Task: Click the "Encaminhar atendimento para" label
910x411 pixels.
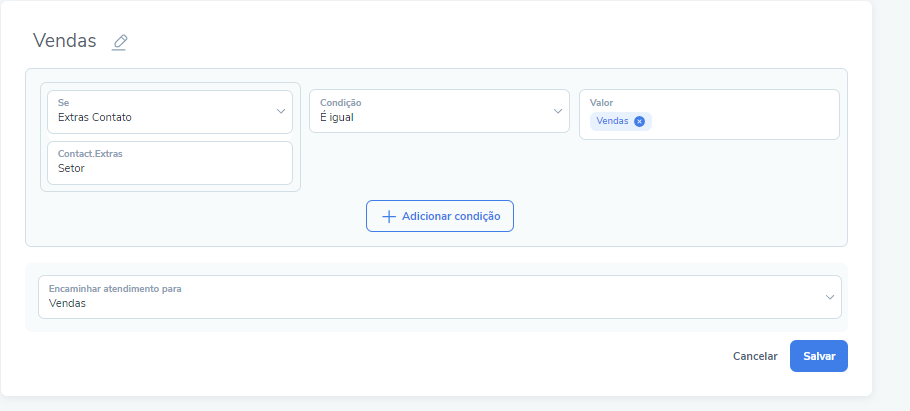Action: [115, 289]
